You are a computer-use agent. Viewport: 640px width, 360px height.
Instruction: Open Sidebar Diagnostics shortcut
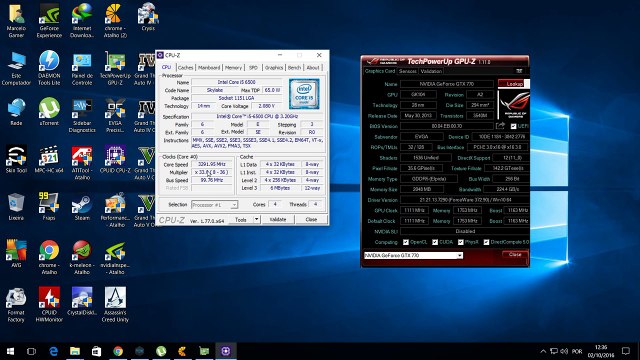point(82,115)
